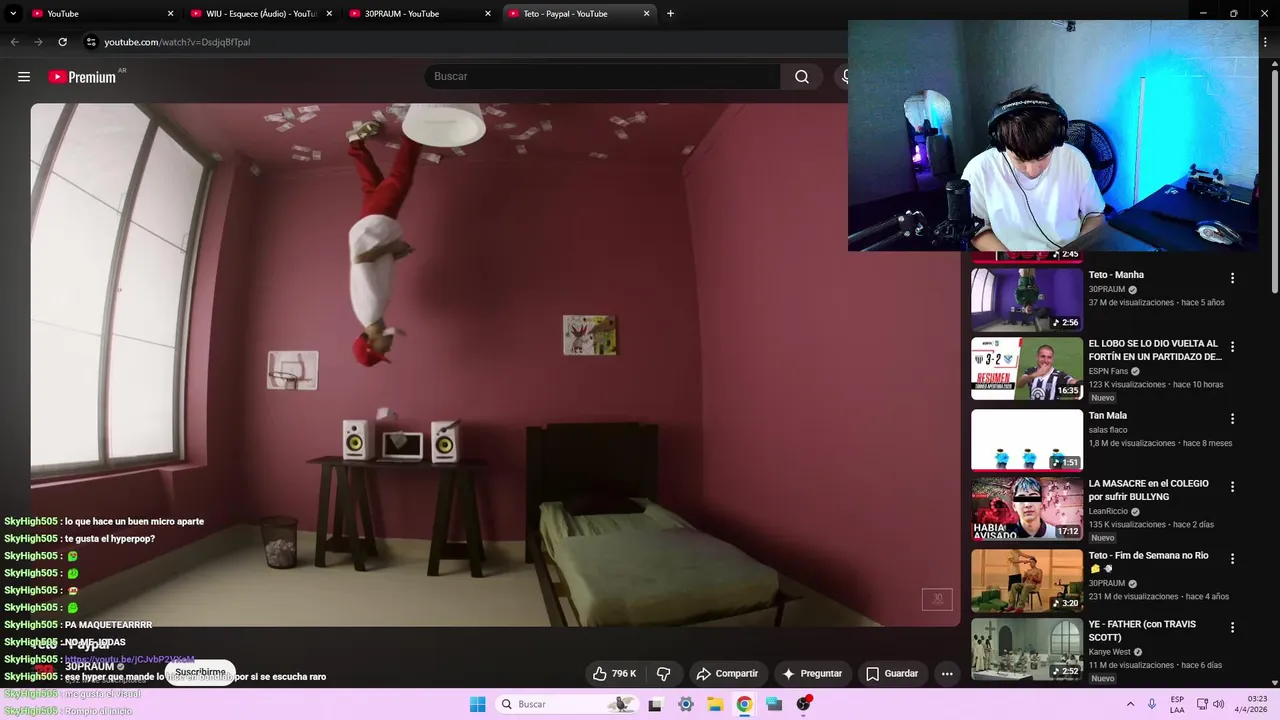Open options menu for EL LOBO video
The image size is (1280, 720).
tap(1232, 347)
